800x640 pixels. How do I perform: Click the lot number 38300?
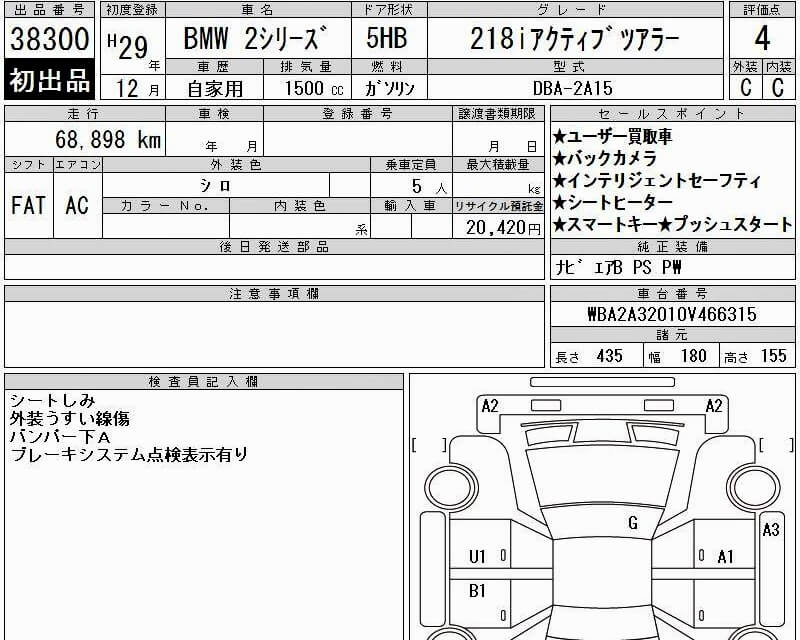[49, 39]
